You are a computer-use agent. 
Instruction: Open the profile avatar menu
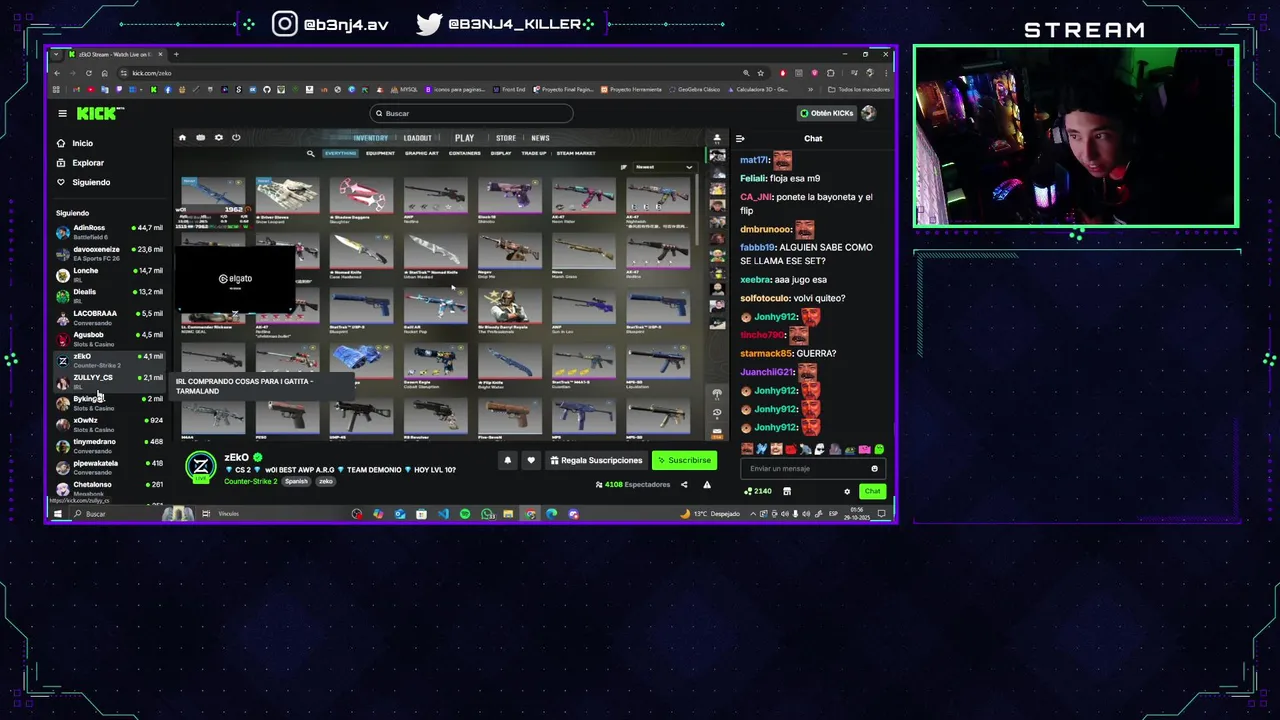pos(868,114)
